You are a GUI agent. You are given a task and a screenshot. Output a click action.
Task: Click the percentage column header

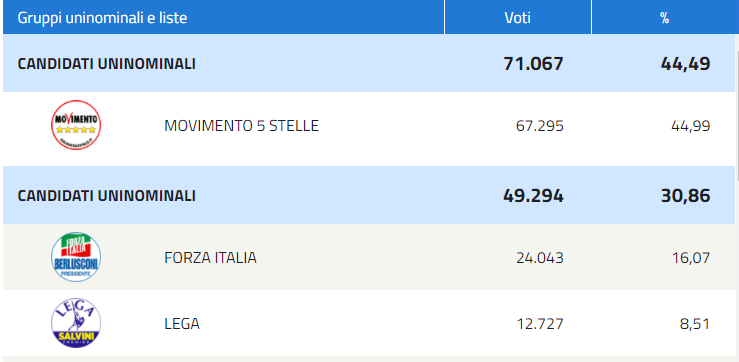tap(665, 17)
